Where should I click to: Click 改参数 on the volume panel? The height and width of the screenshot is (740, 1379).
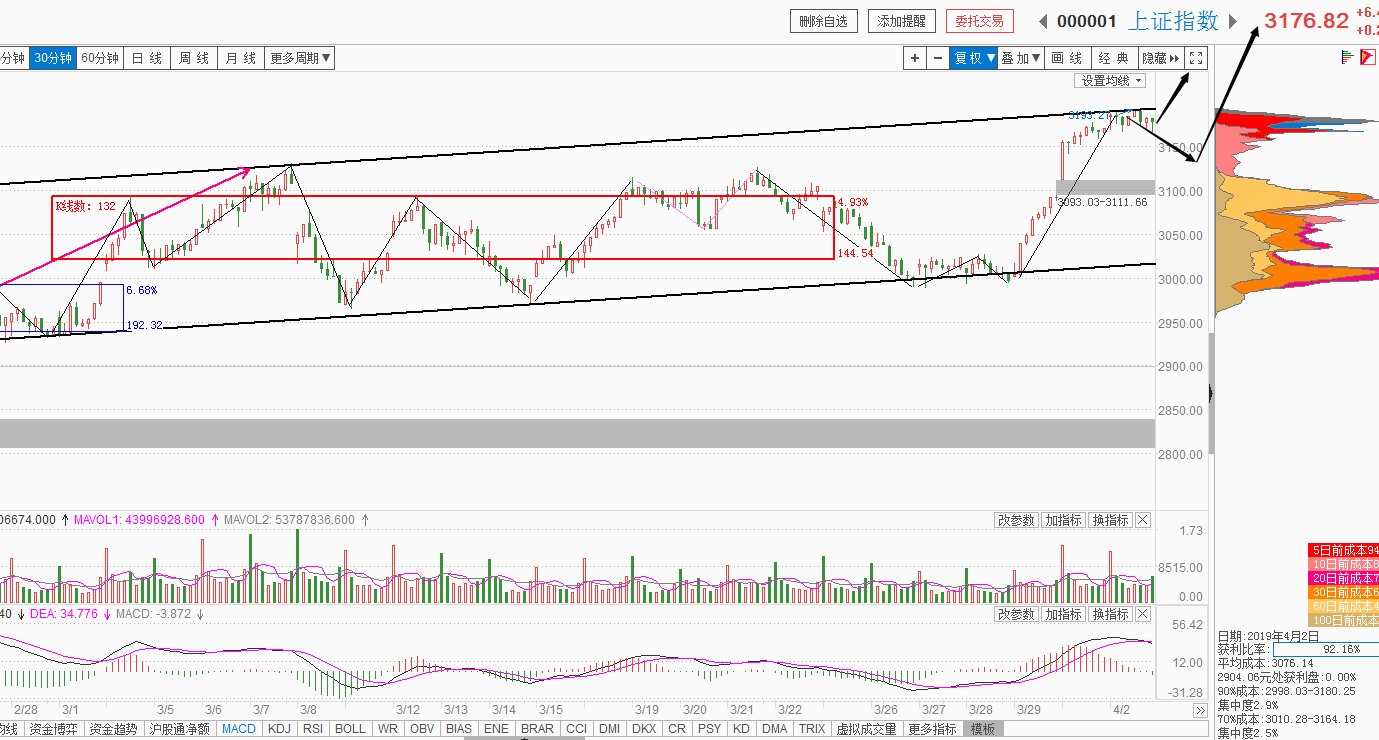pos(1016,520)
